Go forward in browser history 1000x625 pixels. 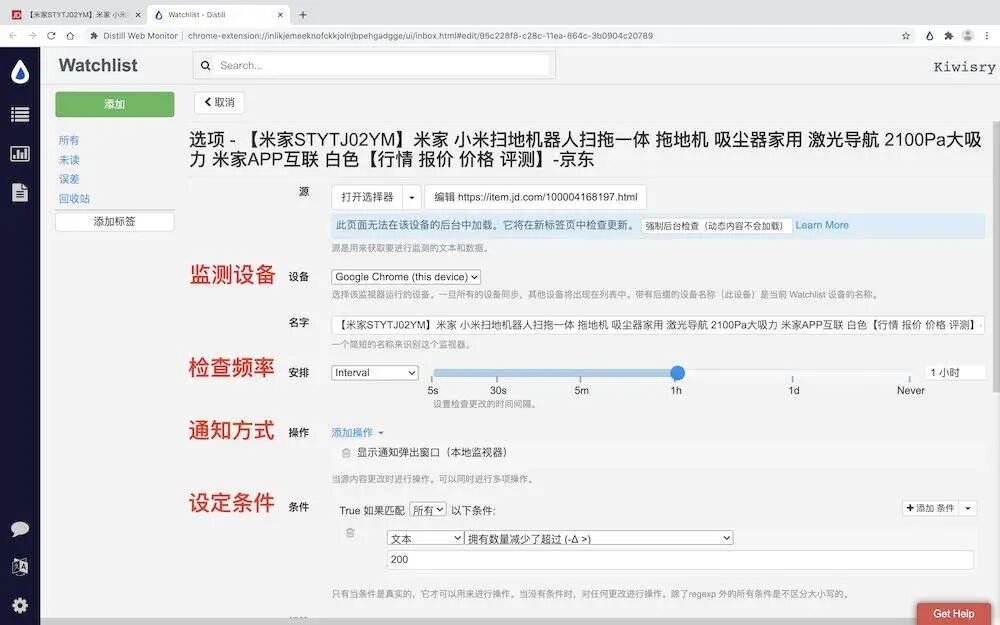coord(32,36)
